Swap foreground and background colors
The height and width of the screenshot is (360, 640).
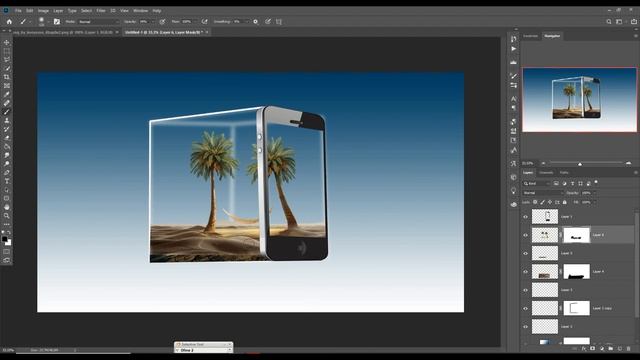tap(9, 233)
